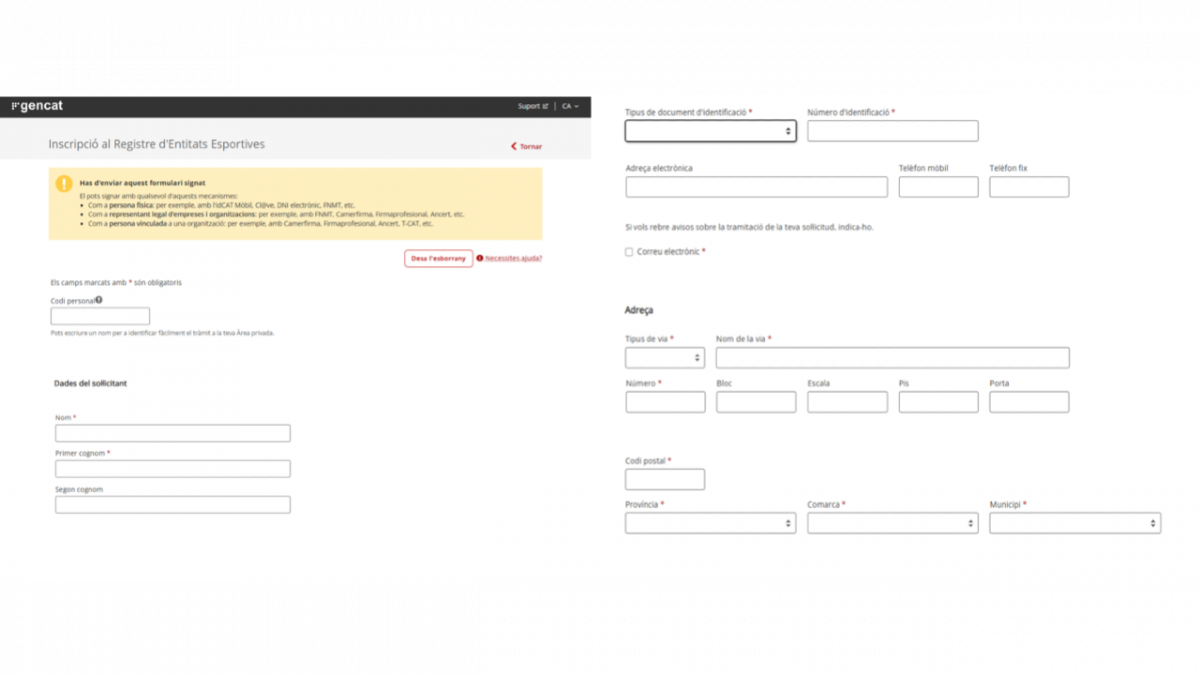Expand the Província dropdown
The height and width of the screenshot is (675, 1200).
click(710, 523)
